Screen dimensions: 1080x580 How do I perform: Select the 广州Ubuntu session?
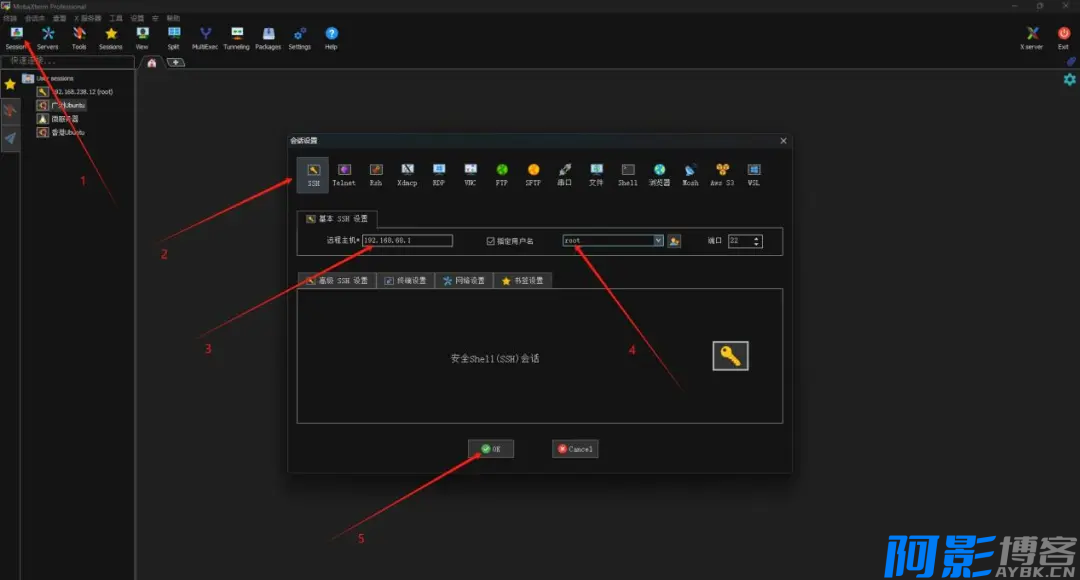click(62, 105)
